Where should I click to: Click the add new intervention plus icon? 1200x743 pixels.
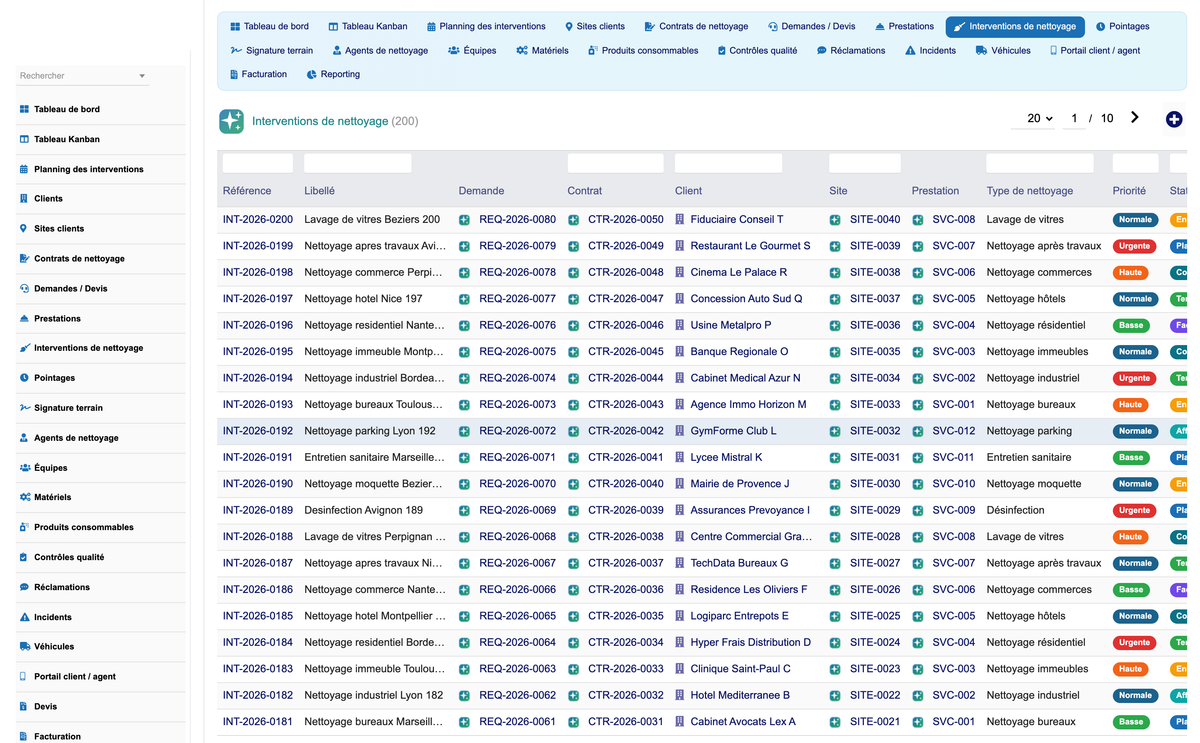coord(1174,120)
